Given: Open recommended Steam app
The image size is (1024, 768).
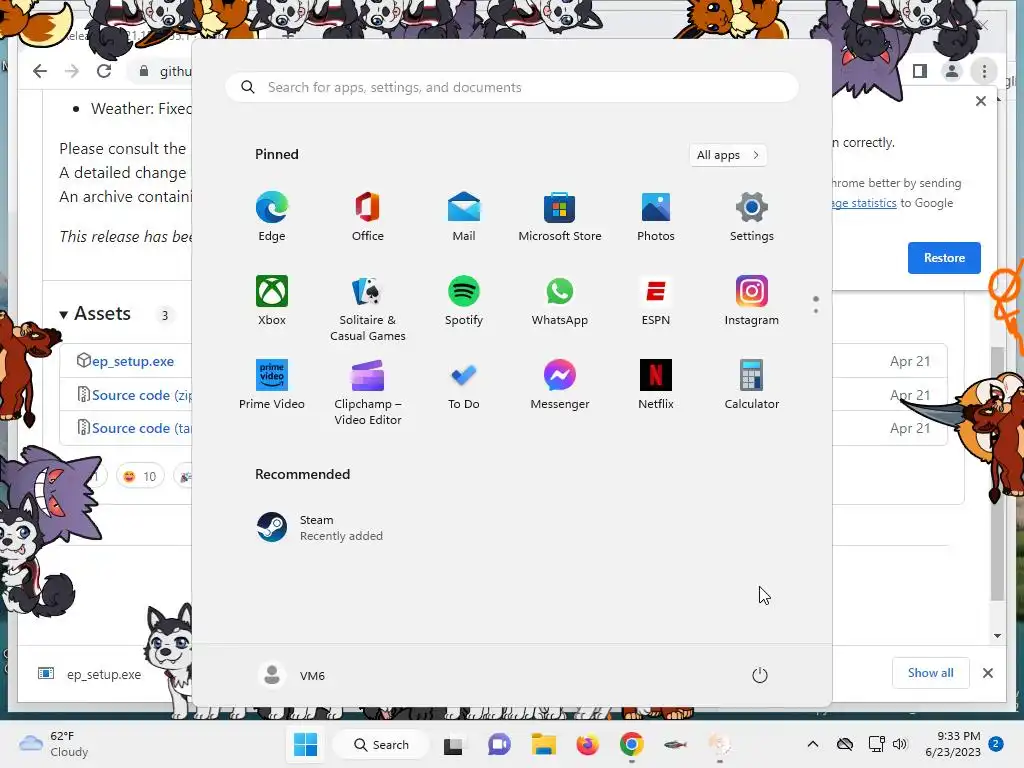Looking at the screenshot, I should (320, 528).
